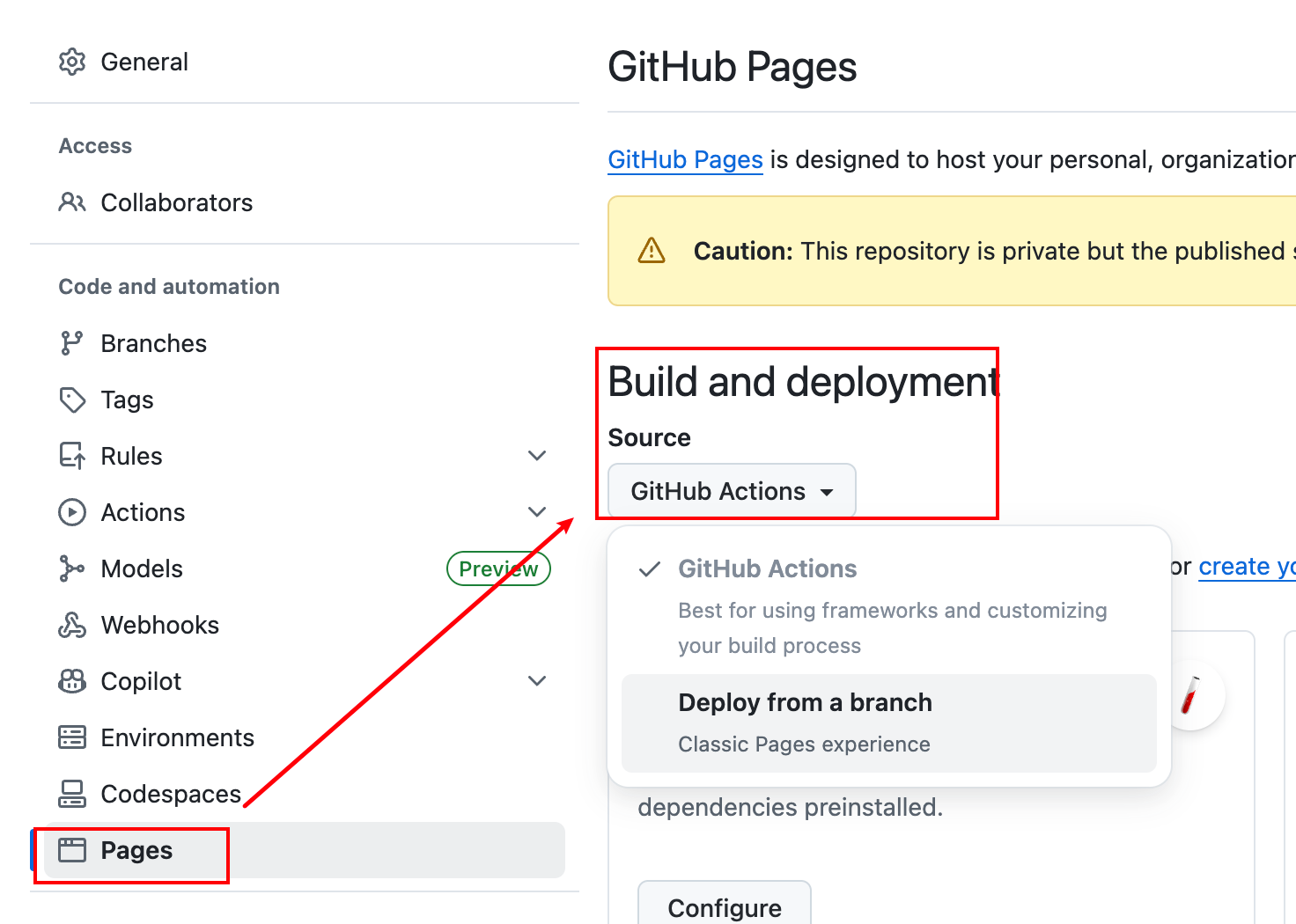1296x924 pixels.
Task: Click the 'GitHub Pages' page title
Action: tap(733, 68)
